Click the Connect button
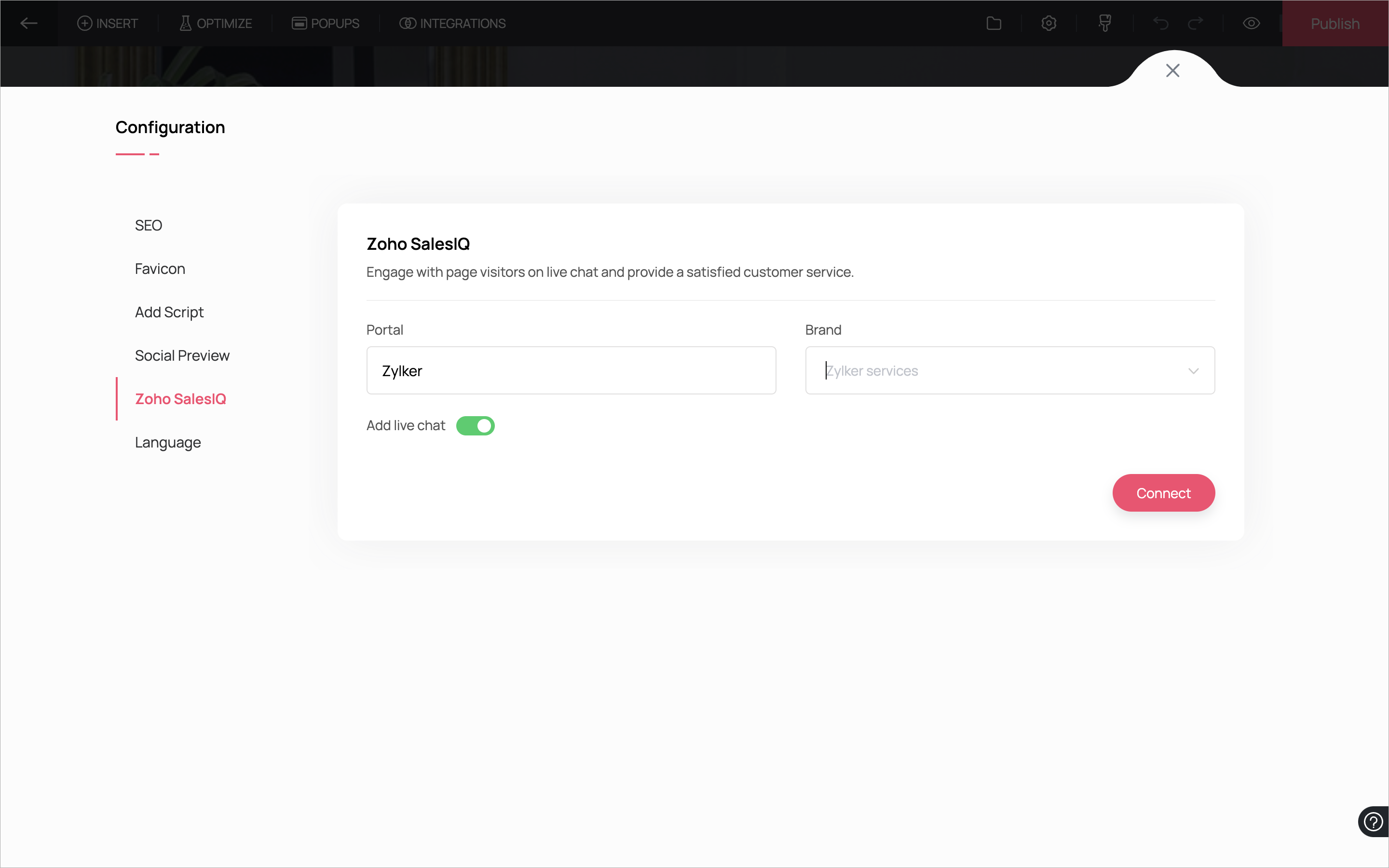 pos(1163,493)
